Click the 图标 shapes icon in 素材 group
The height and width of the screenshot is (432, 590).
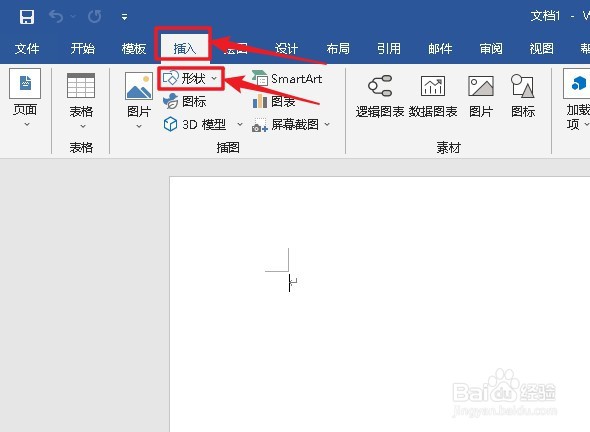[x=523, y=86]
